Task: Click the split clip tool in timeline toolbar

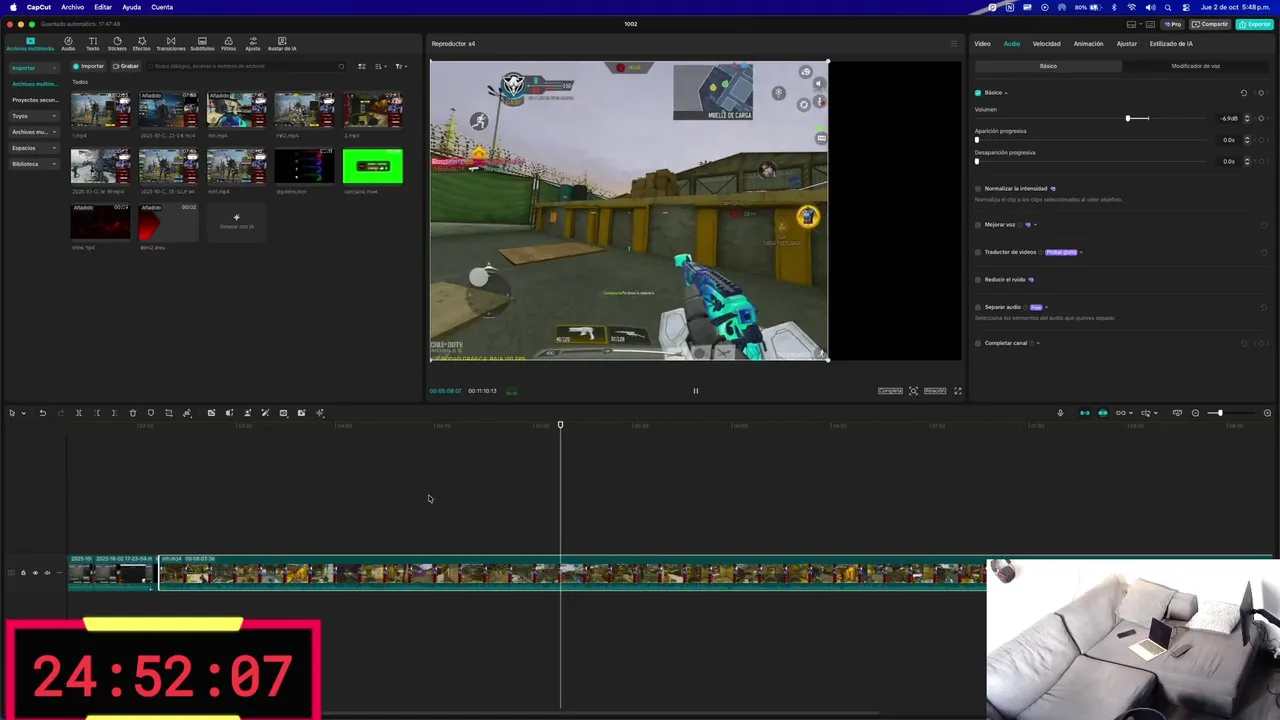Action: click(x=79, y=413)
